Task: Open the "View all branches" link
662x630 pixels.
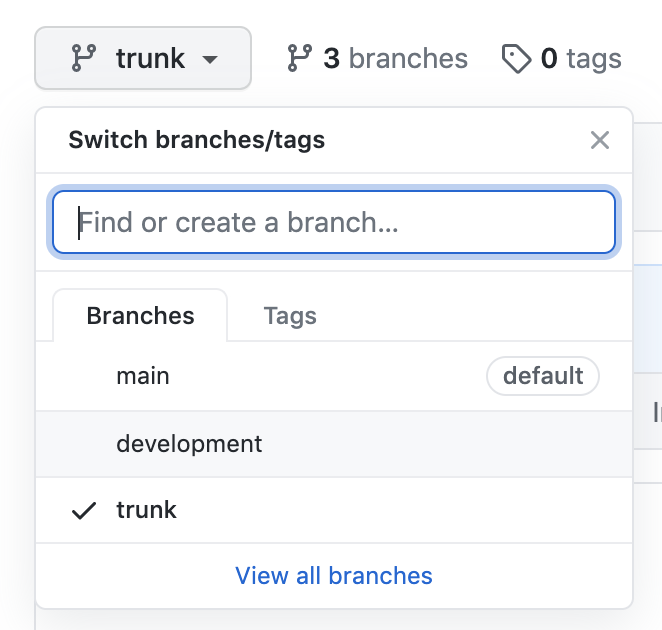Action: click(334, 576)
